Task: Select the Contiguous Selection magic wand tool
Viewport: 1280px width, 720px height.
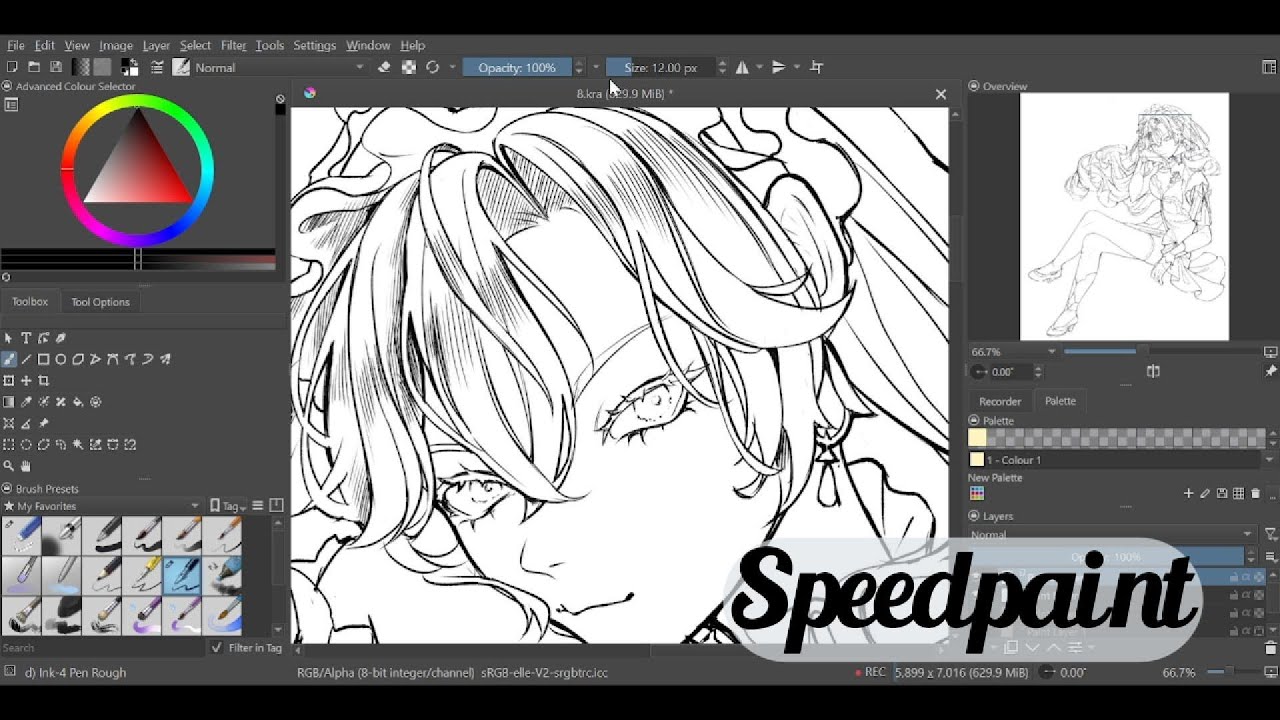Action: point(78,445)
